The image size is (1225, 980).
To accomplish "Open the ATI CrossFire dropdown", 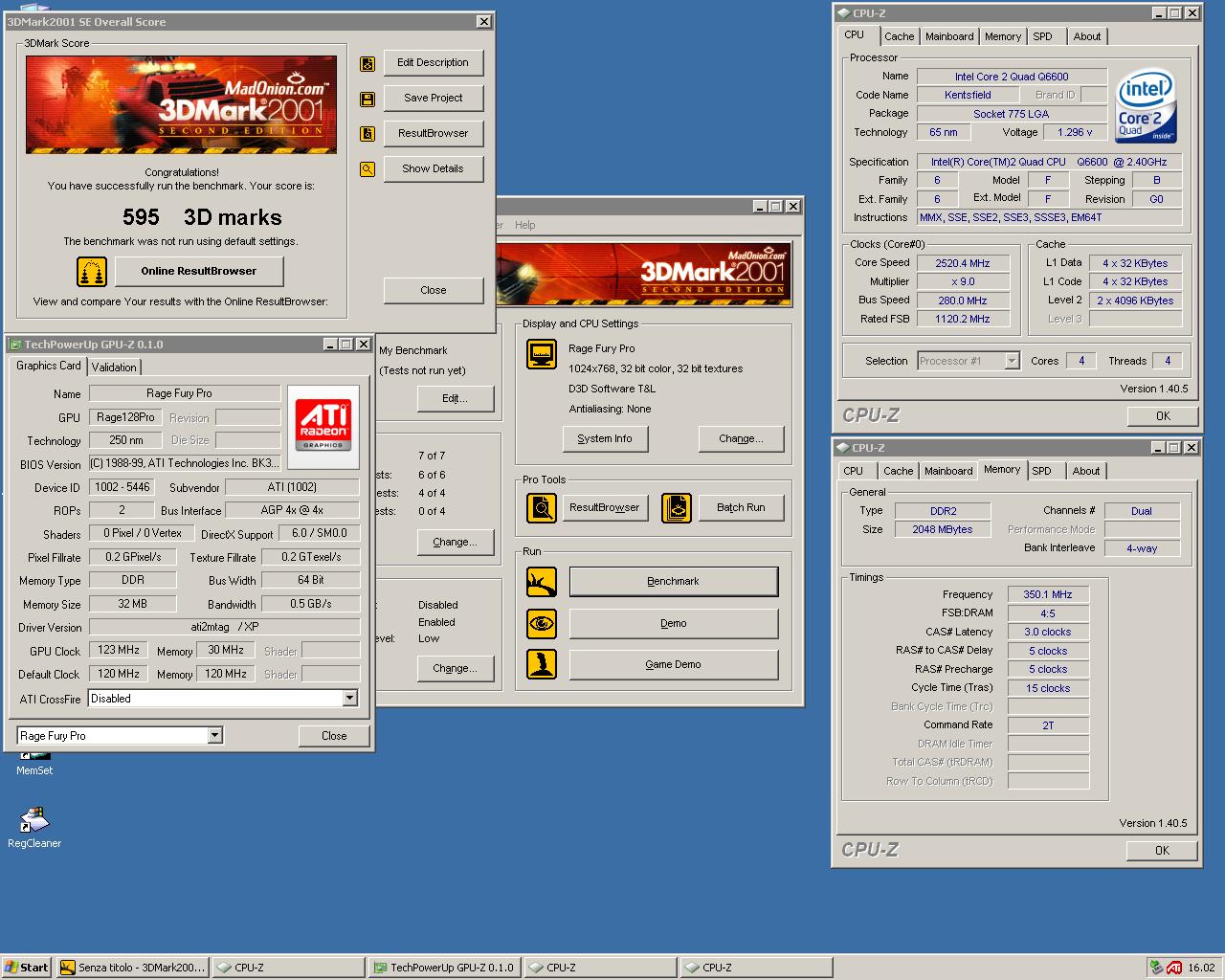I will [x=349, y=699].
